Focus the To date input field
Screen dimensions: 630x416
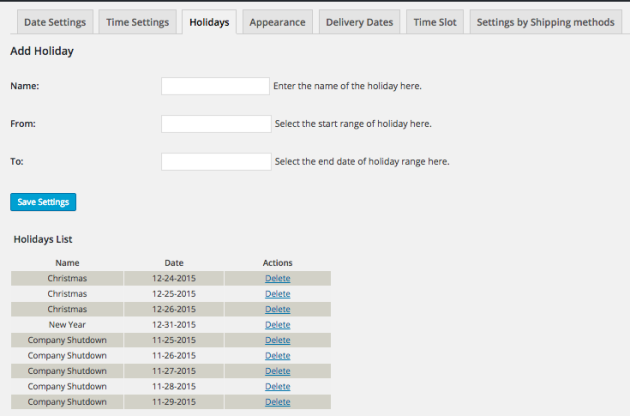click(216, 162)
